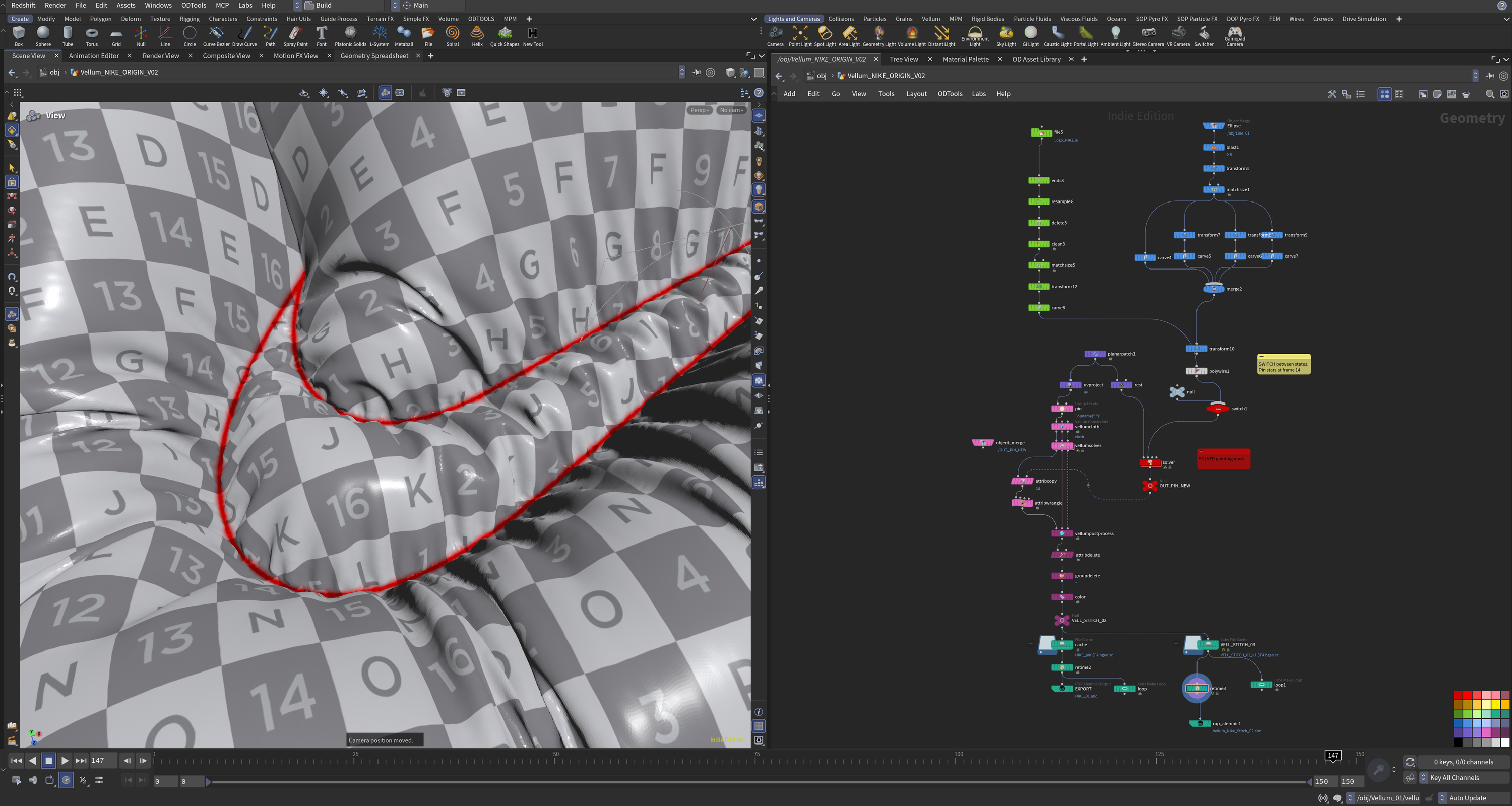This screenshot has height=806, width=1512.
Task: Click the current frame number field
Action: pos(104,761)
